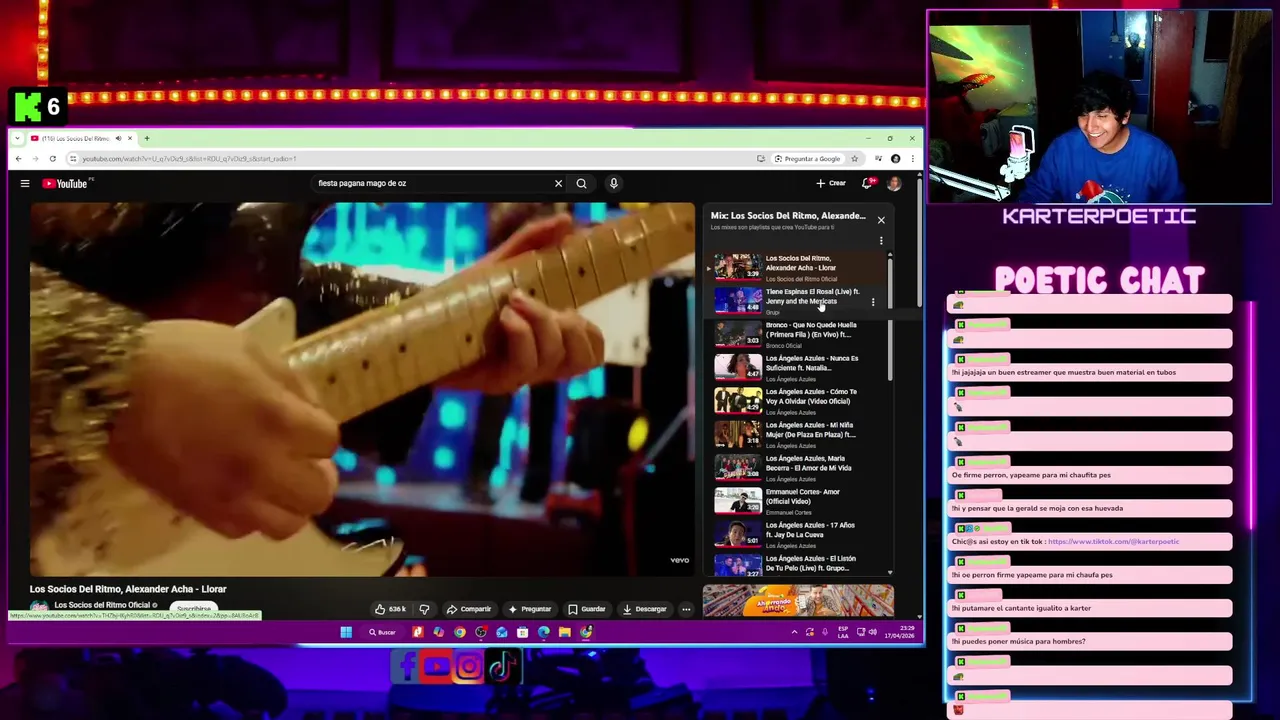Viewport: 1280px width, 720px height.
Task: Download the video with Descargar
Action: (645, 609)
